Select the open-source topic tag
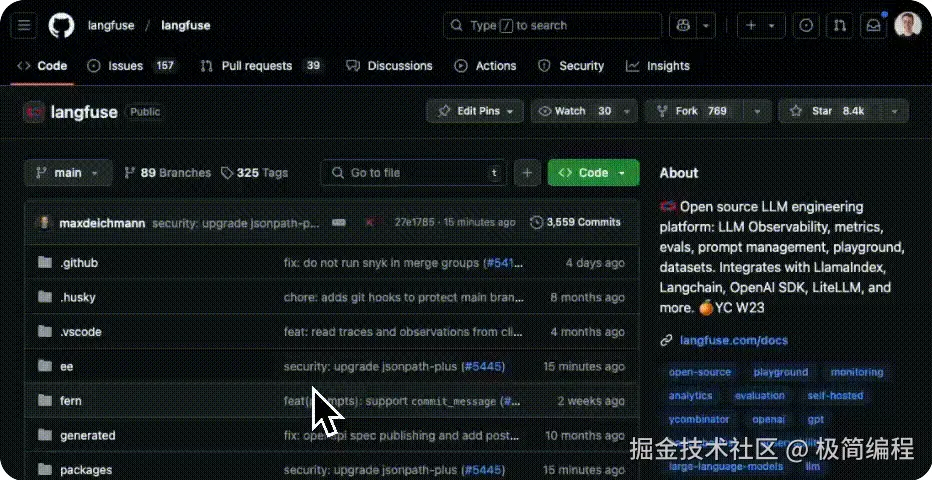This screenshot has width=932, height=480. (x=700, y=372)
